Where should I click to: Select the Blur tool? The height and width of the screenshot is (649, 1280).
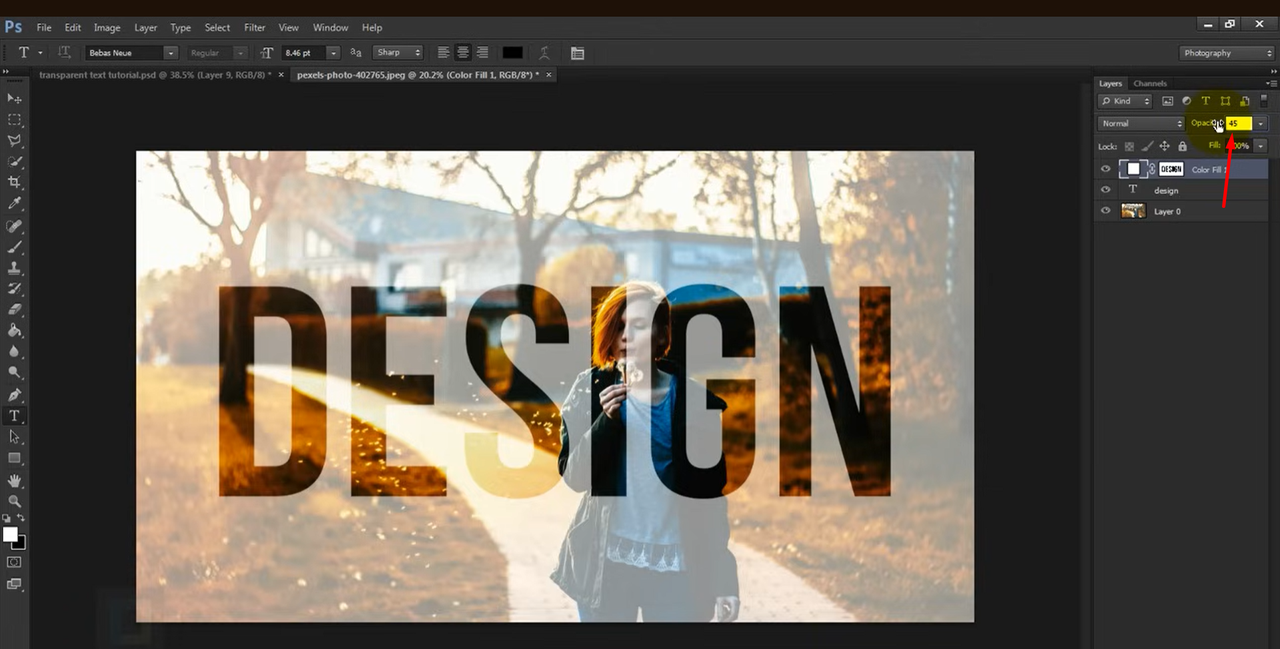coord(14,351)
